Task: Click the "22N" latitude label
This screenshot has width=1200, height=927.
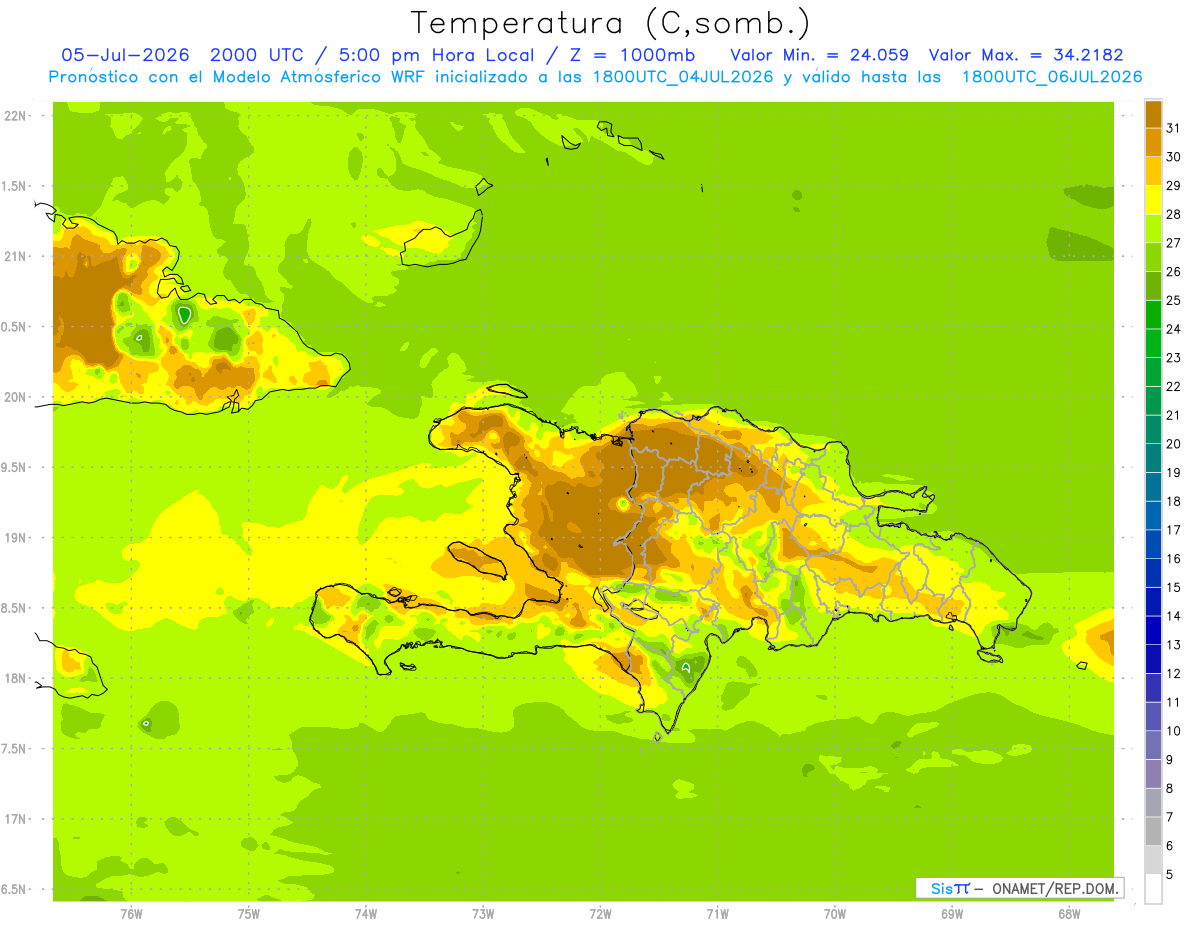Action: (16, 116)
